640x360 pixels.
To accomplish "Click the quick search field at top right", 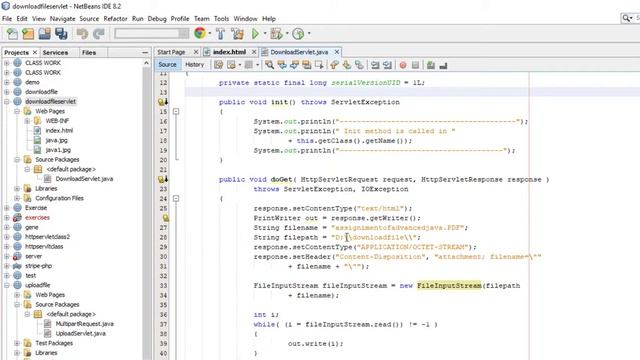I will point(630,18).
